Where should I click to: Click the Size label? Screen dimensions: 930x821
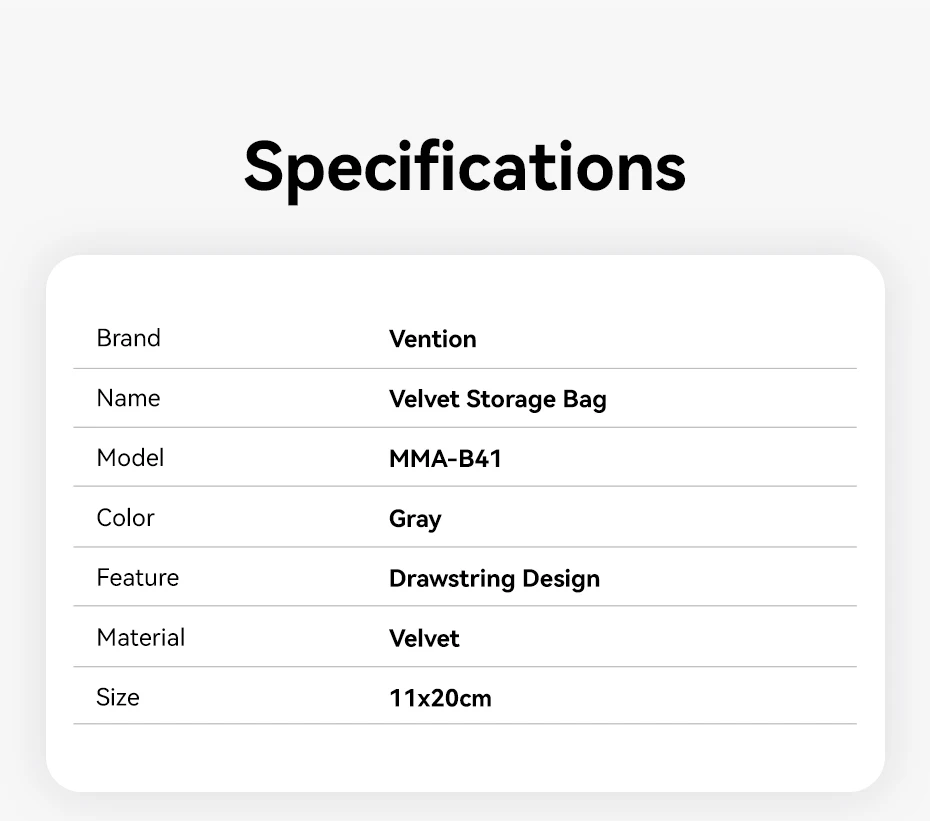point(117,697)
